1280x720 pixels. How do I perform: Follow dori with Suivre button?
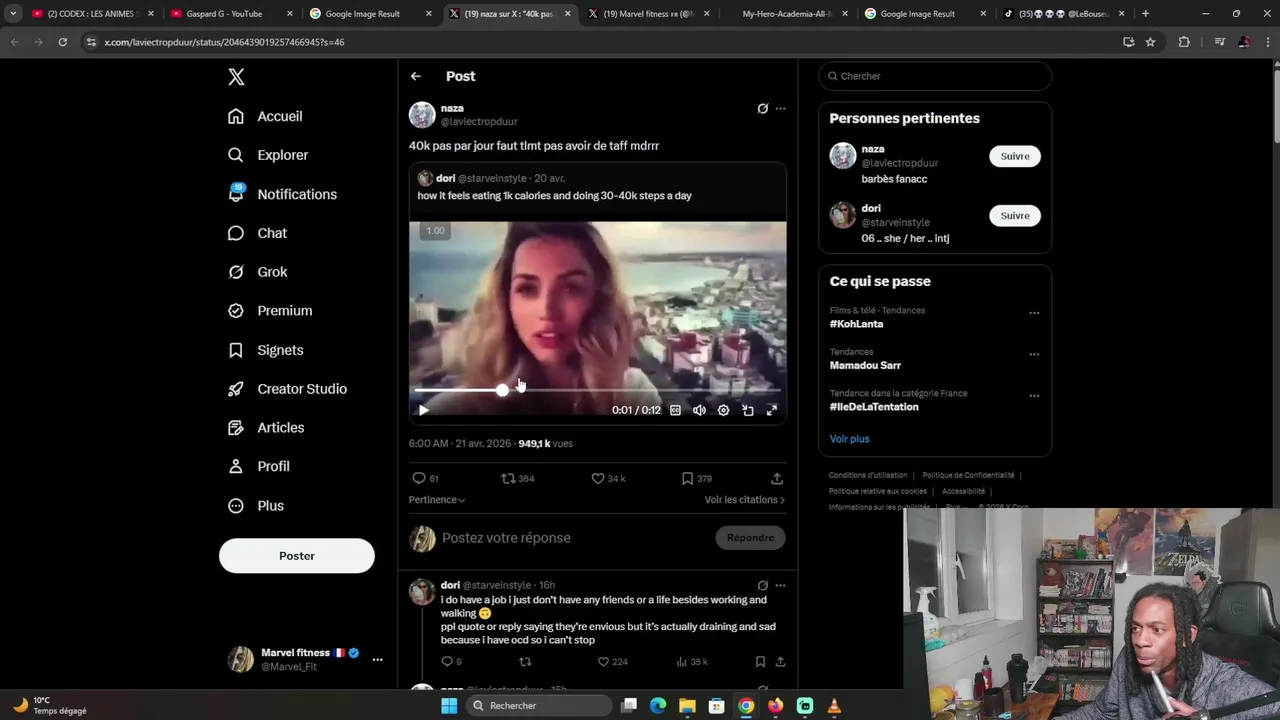1015,216
